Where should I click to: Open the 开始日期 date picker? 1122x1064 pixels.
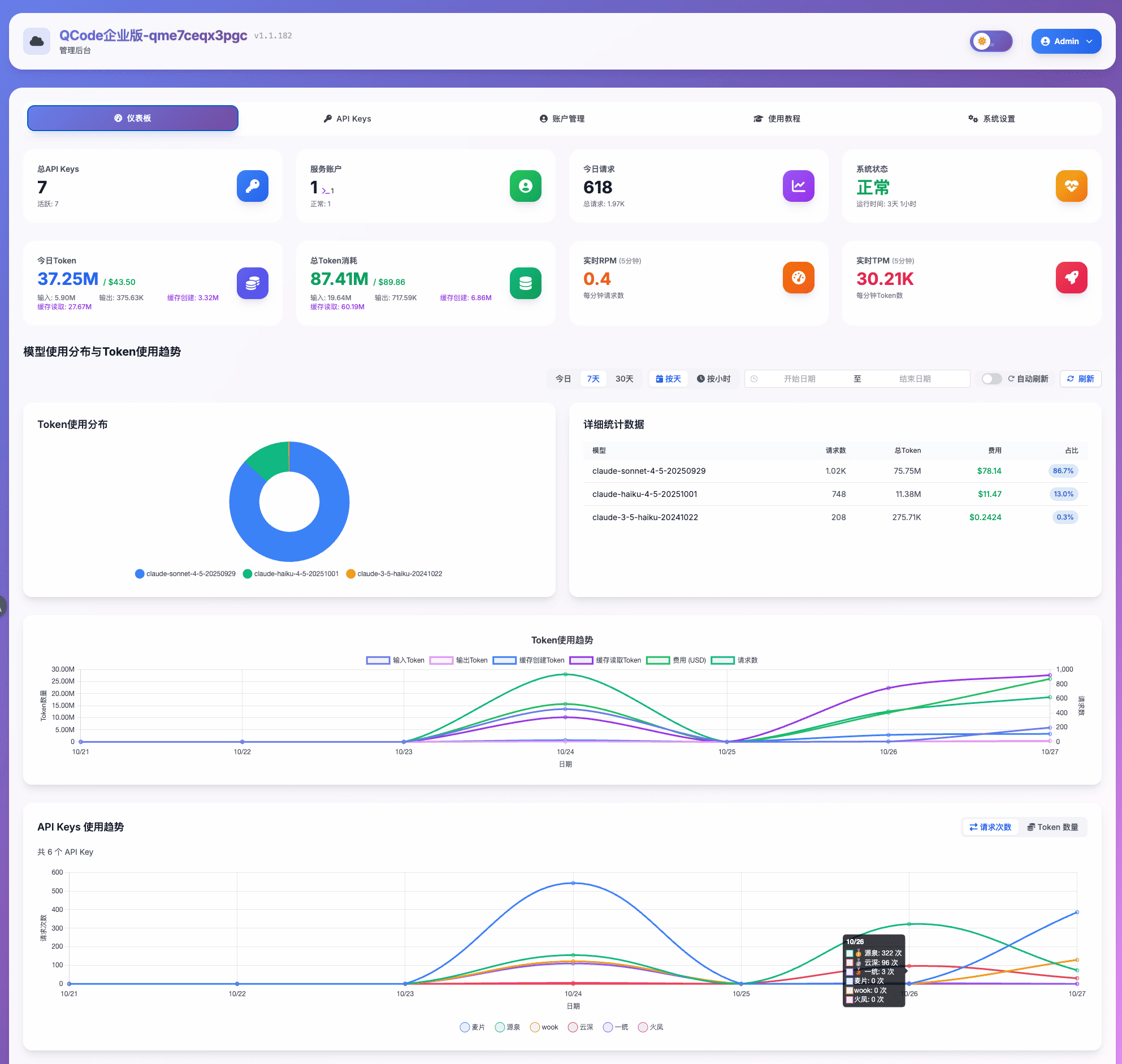[799, 379]
